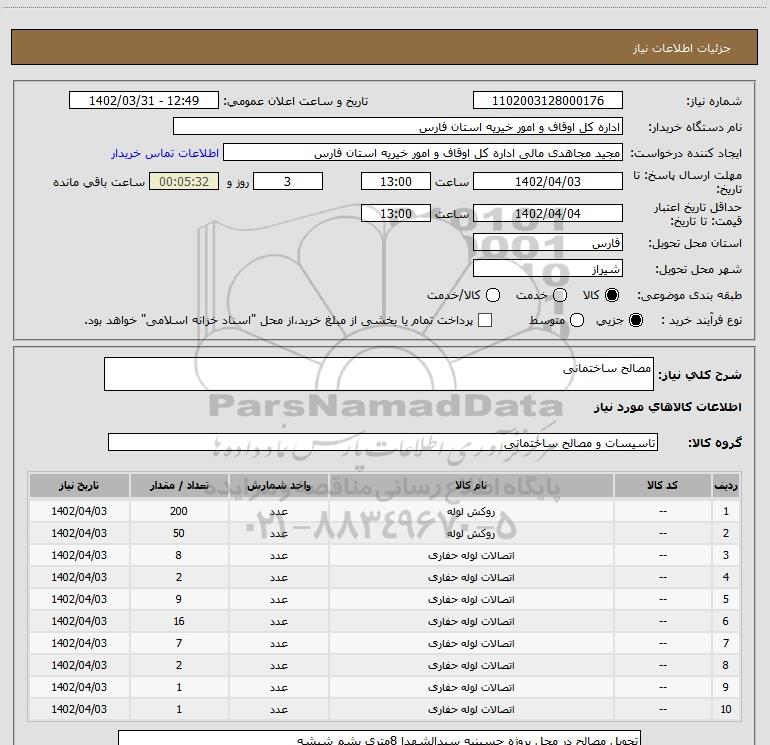Viewport: 770px width, 745px height.
Task: Click the response deadline date 1402/04/03 field
Action: pyautogui.click(x=548, y=181)
